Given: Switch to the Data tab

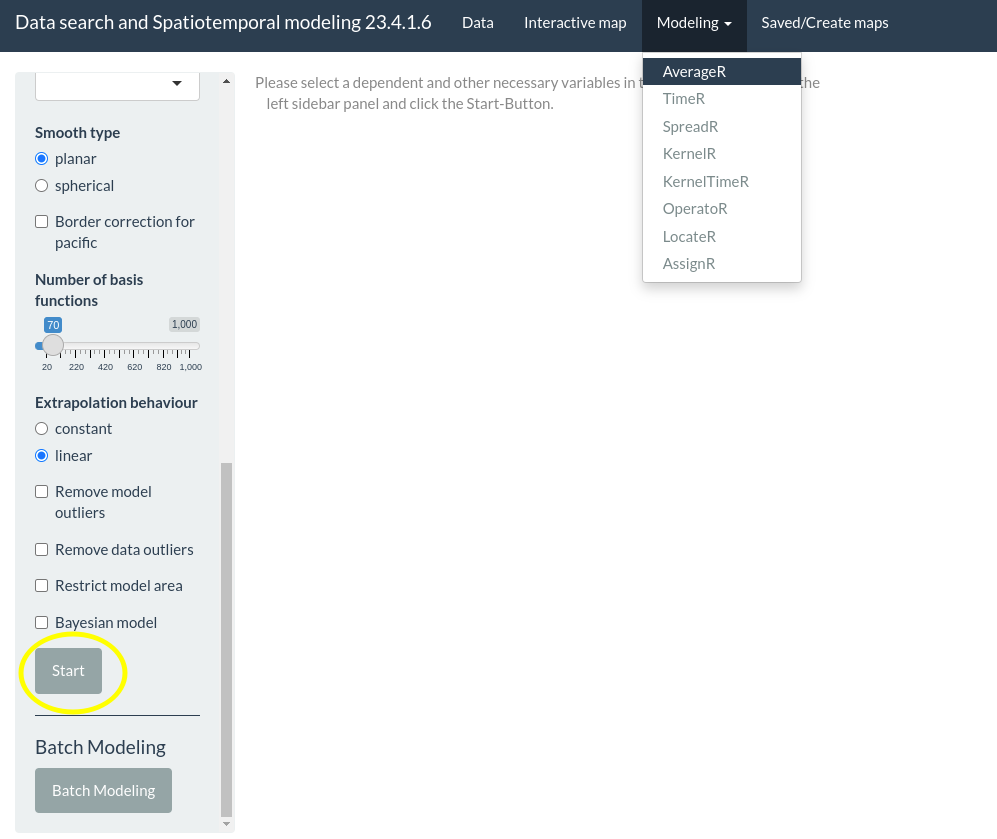Looking at the screenshot, I should 477,22.
